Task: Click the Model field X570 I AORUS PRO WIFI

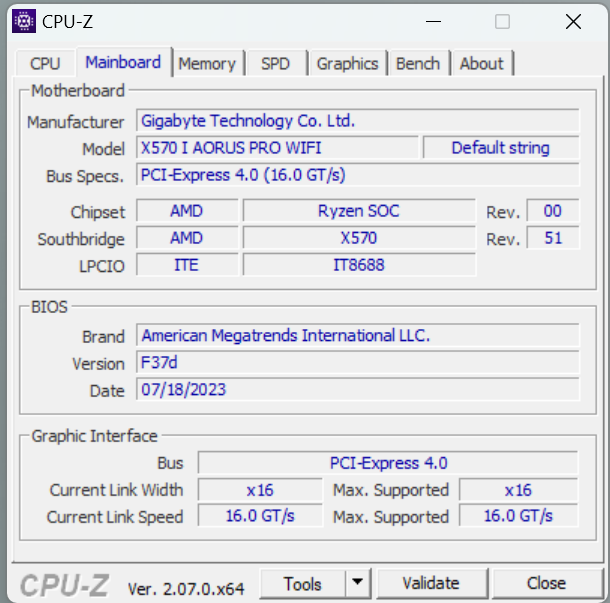Action: point(277,147)
